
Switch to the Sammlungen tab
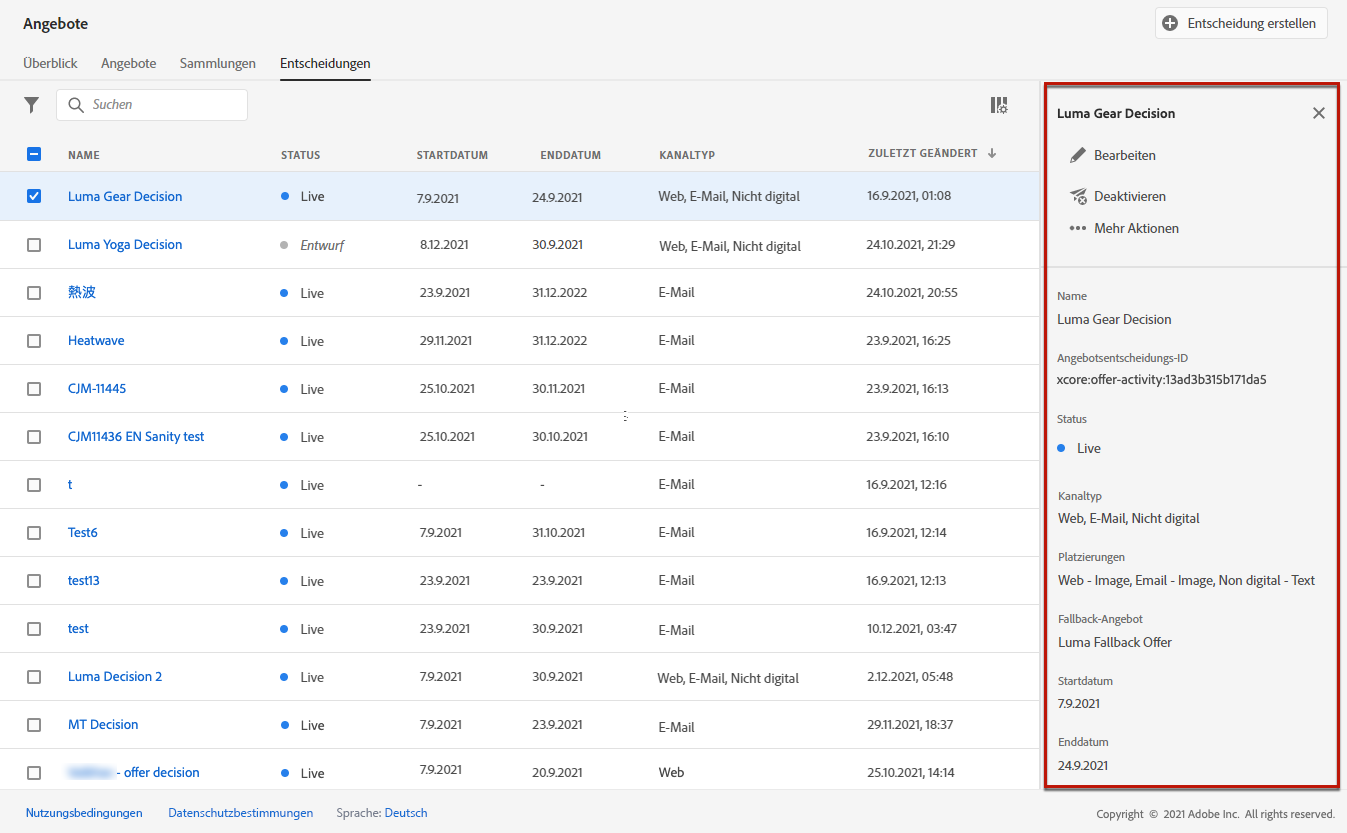217,63
